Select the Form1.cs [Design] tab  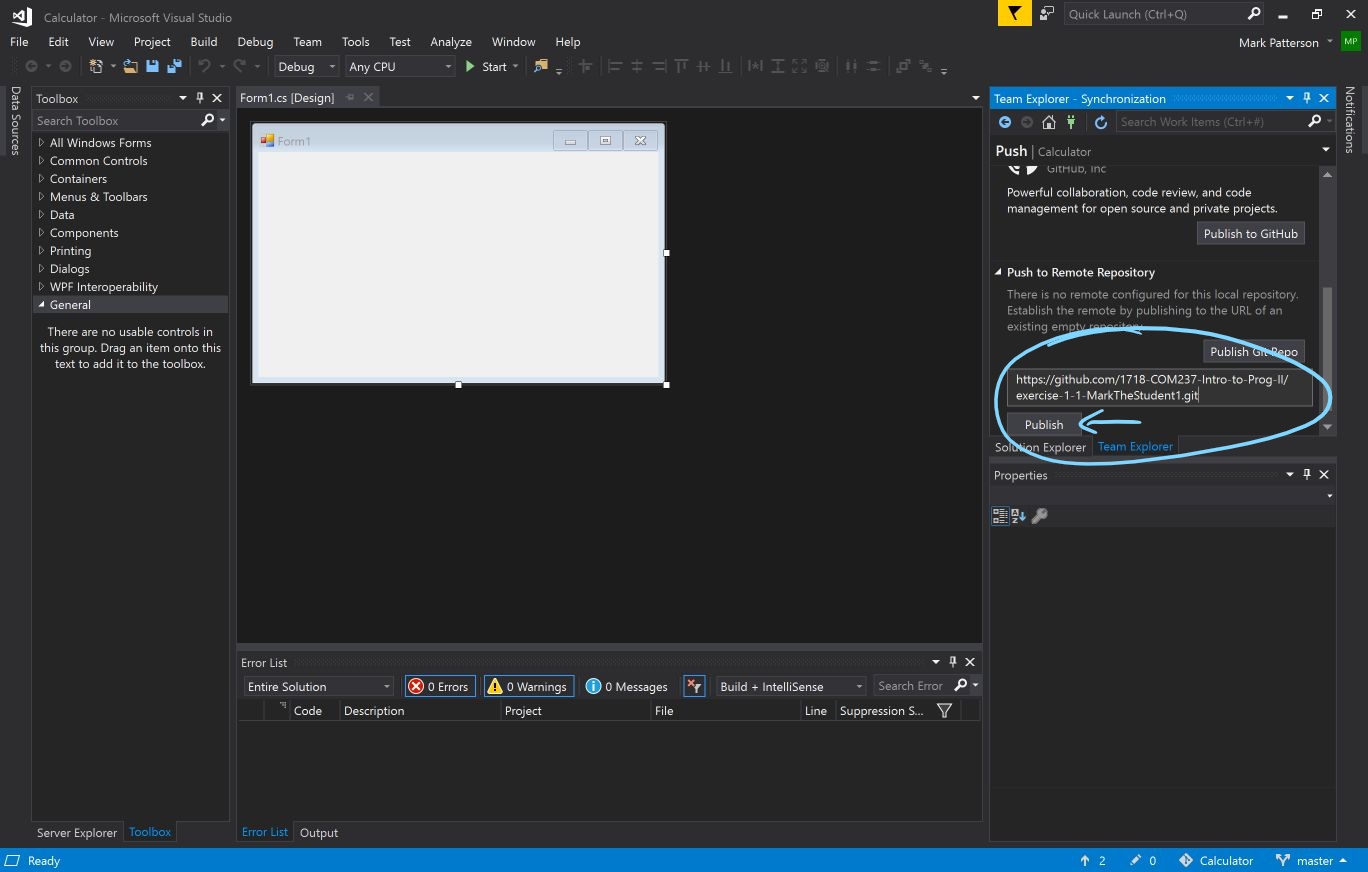pos(287,98)
